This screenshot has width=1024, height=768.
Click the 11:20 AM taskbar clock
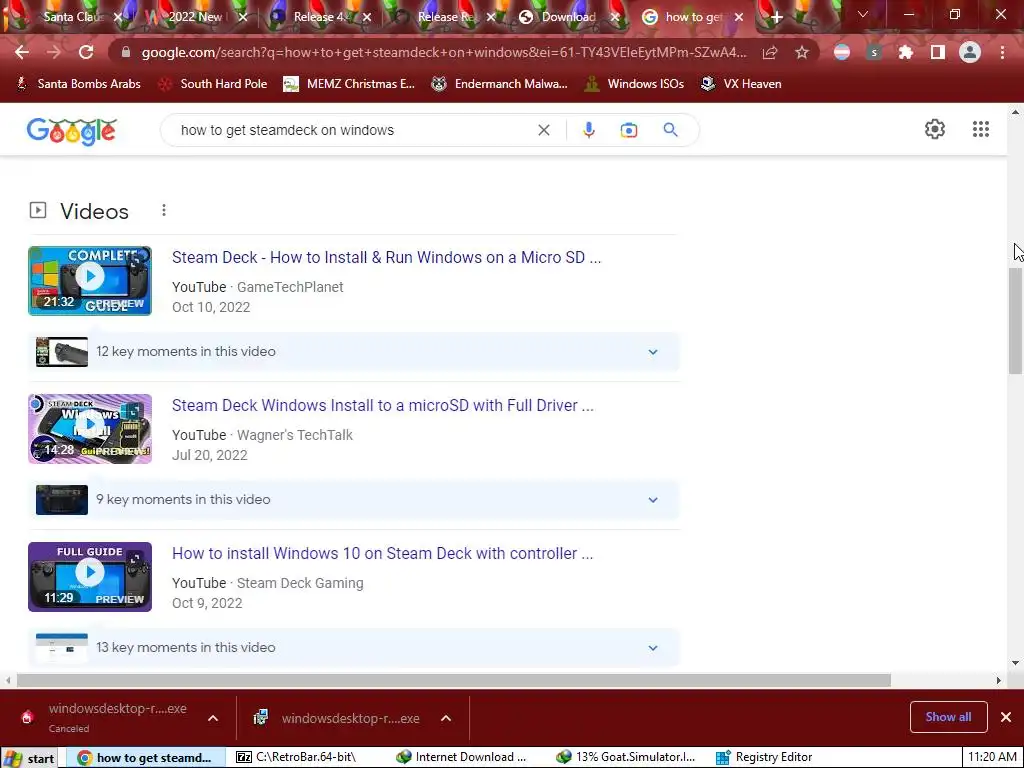pos(991,758)
